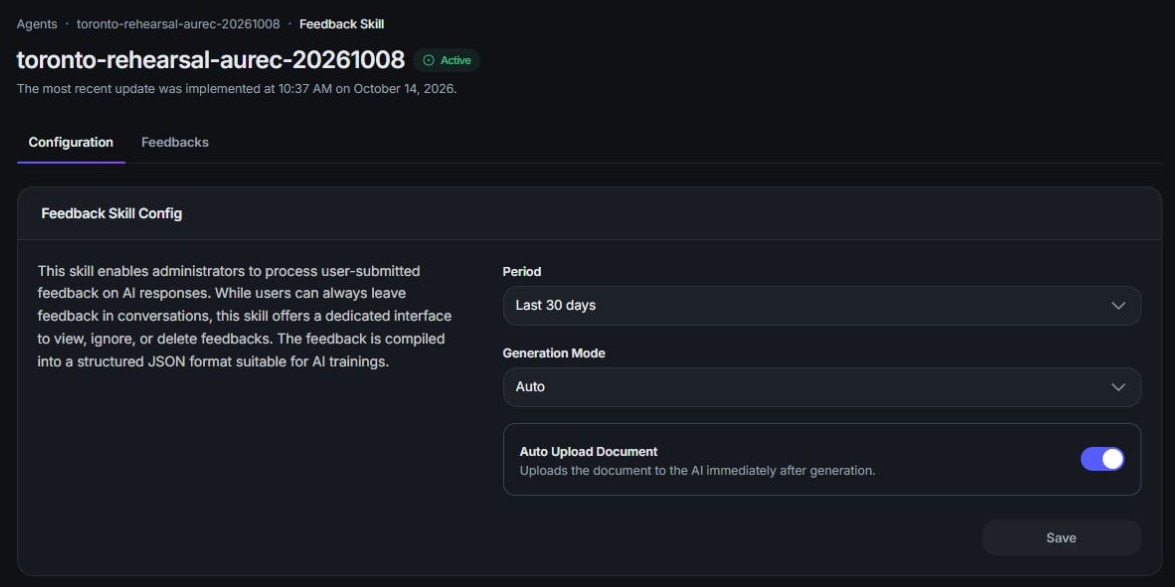This screenshot has width=1175, height=587.
Task: Open toronto-rehearsal-aurec-20261008 breadcrumb link
Action: 178,24
